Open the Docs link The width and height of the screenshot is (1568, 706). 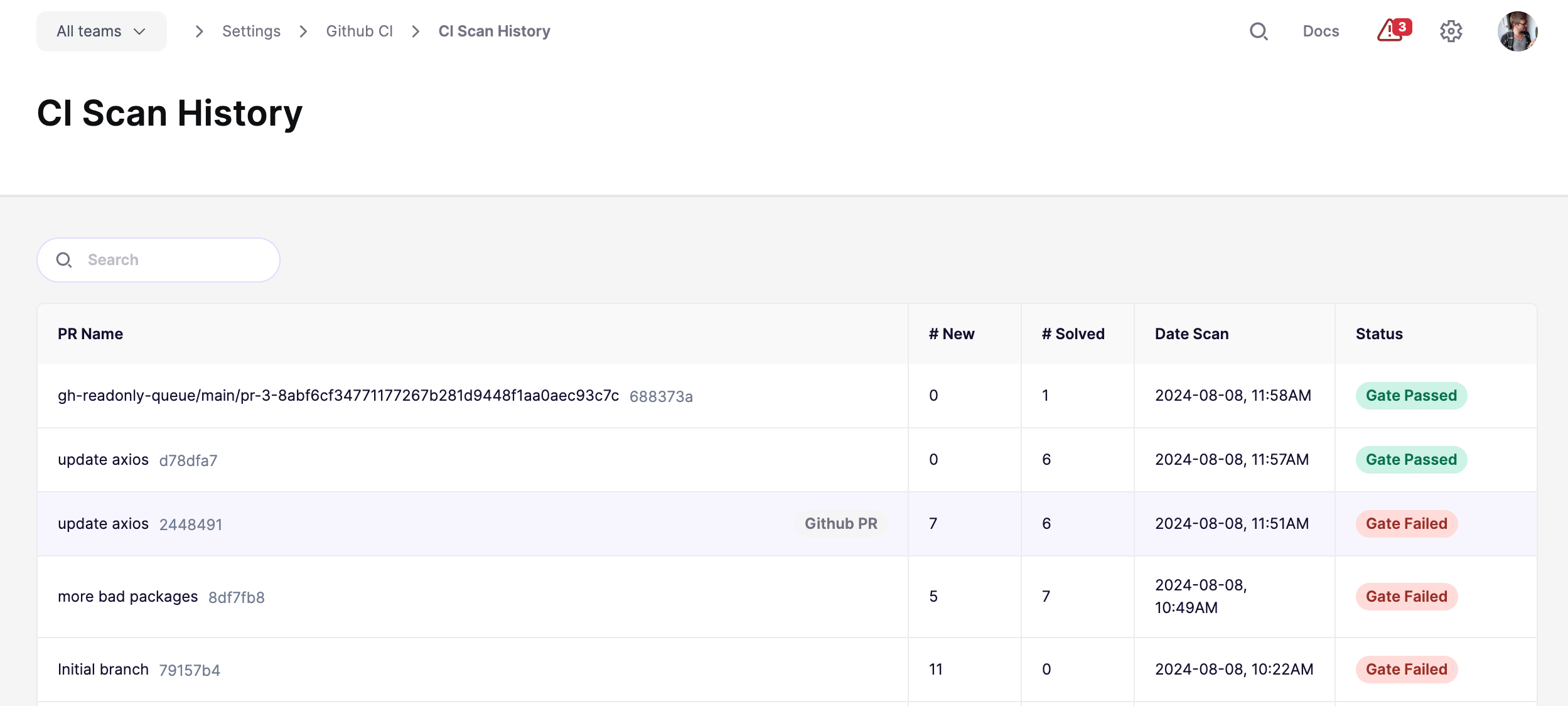(1321, 31)
